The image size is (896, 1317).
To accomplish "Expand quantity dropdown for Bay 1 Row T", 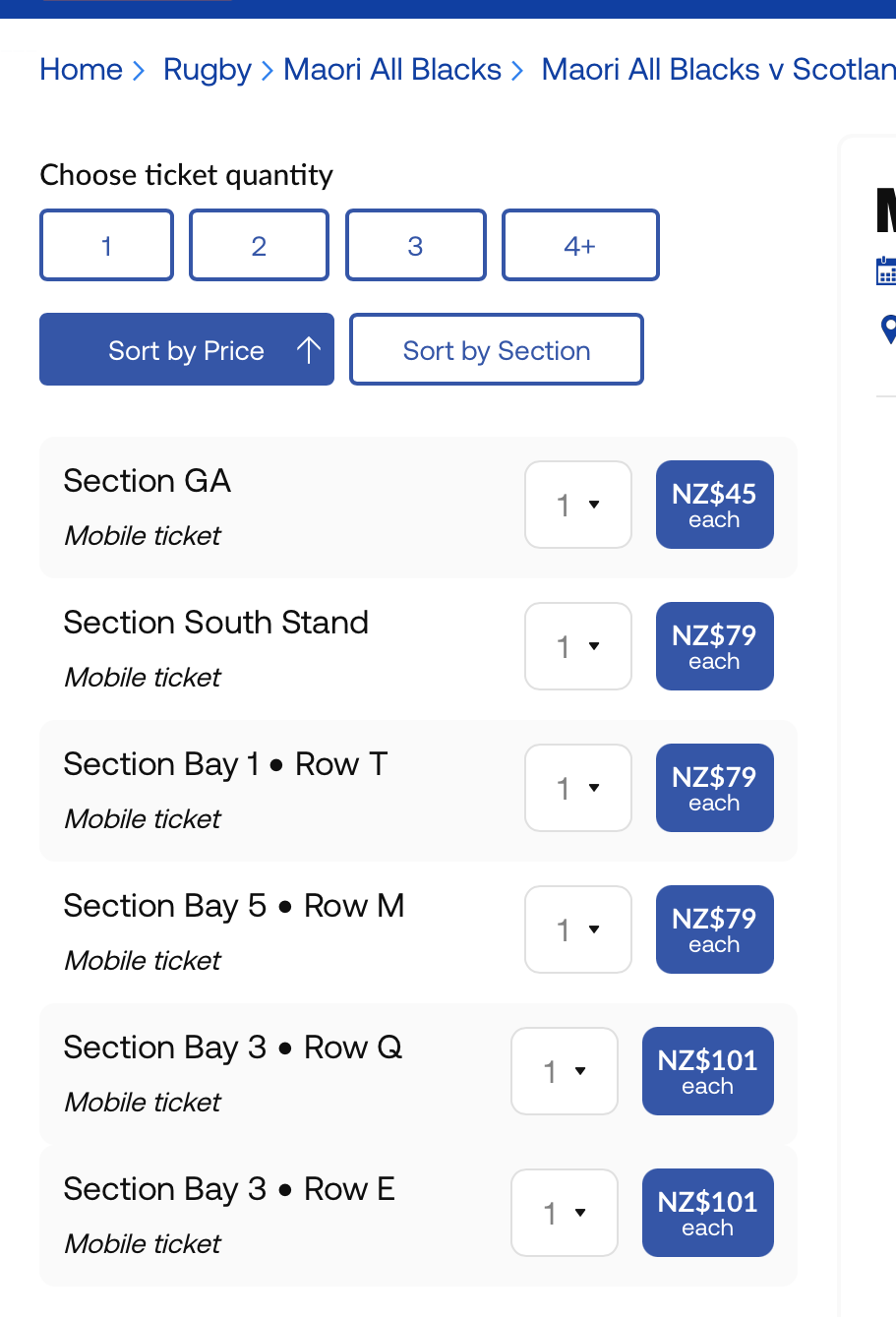I will 578,788.
